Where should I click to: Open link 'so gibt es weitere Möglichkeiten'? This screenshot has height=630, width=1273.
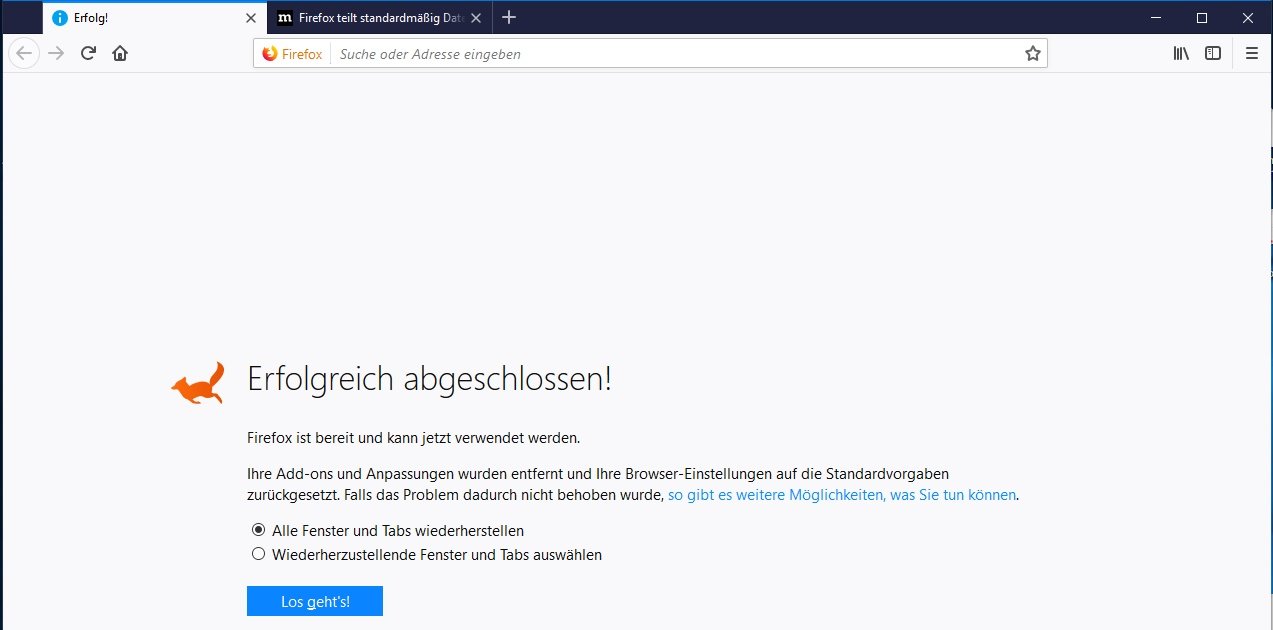point(842,494)
